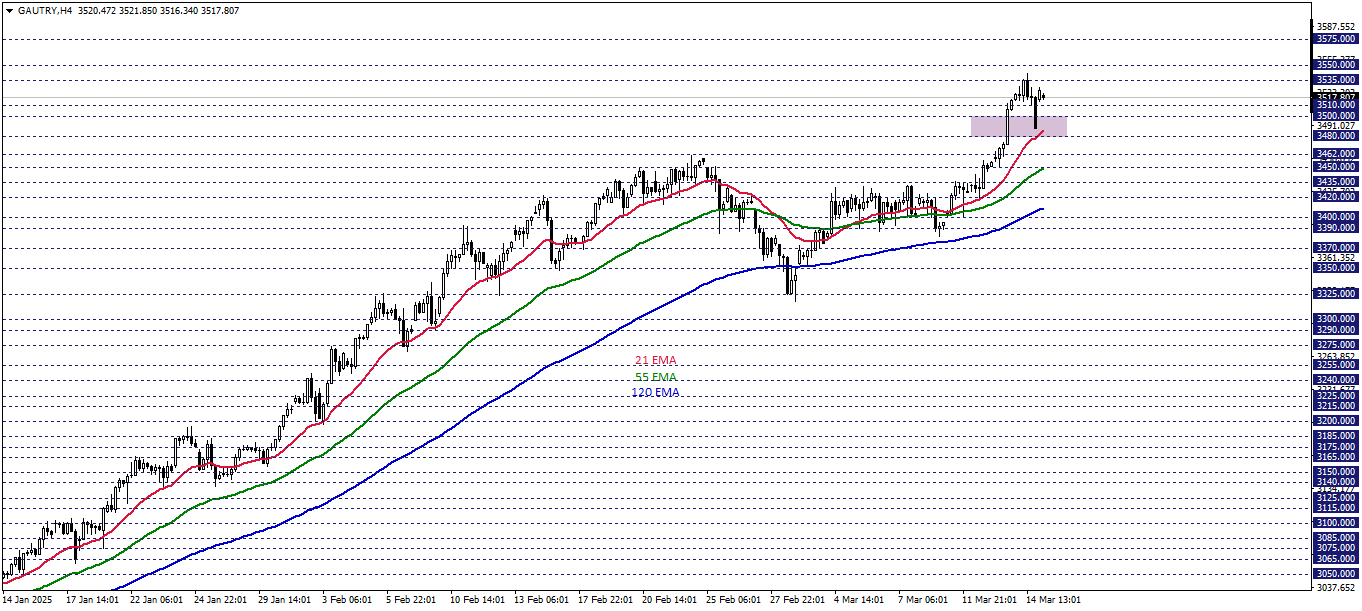Screen dimensions: 1362x611
Task: Click the 3240.000 price level label
Action: point(1336,380)
